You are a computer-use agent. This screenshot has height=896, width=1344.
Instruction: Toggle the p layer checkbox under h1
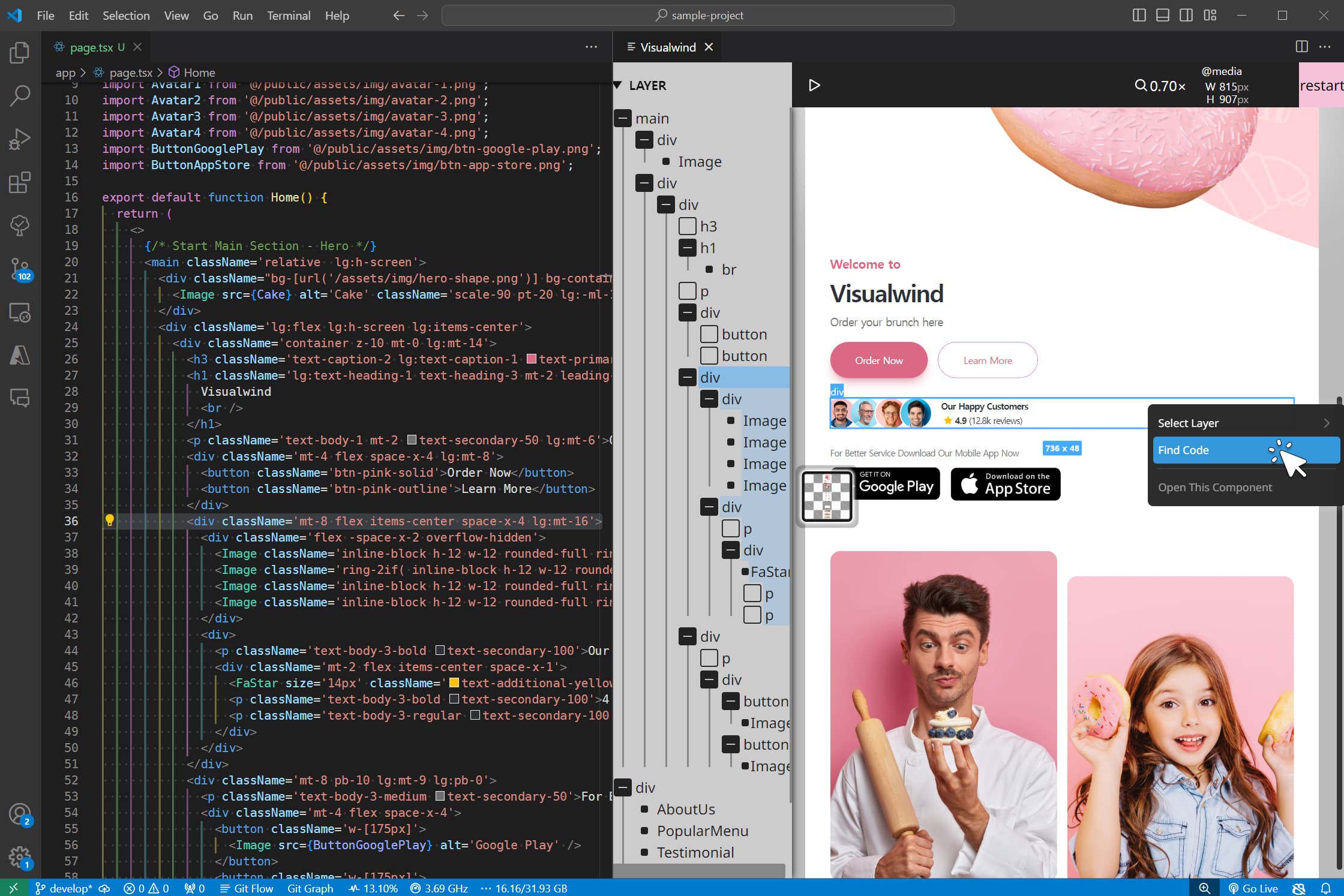687,291
